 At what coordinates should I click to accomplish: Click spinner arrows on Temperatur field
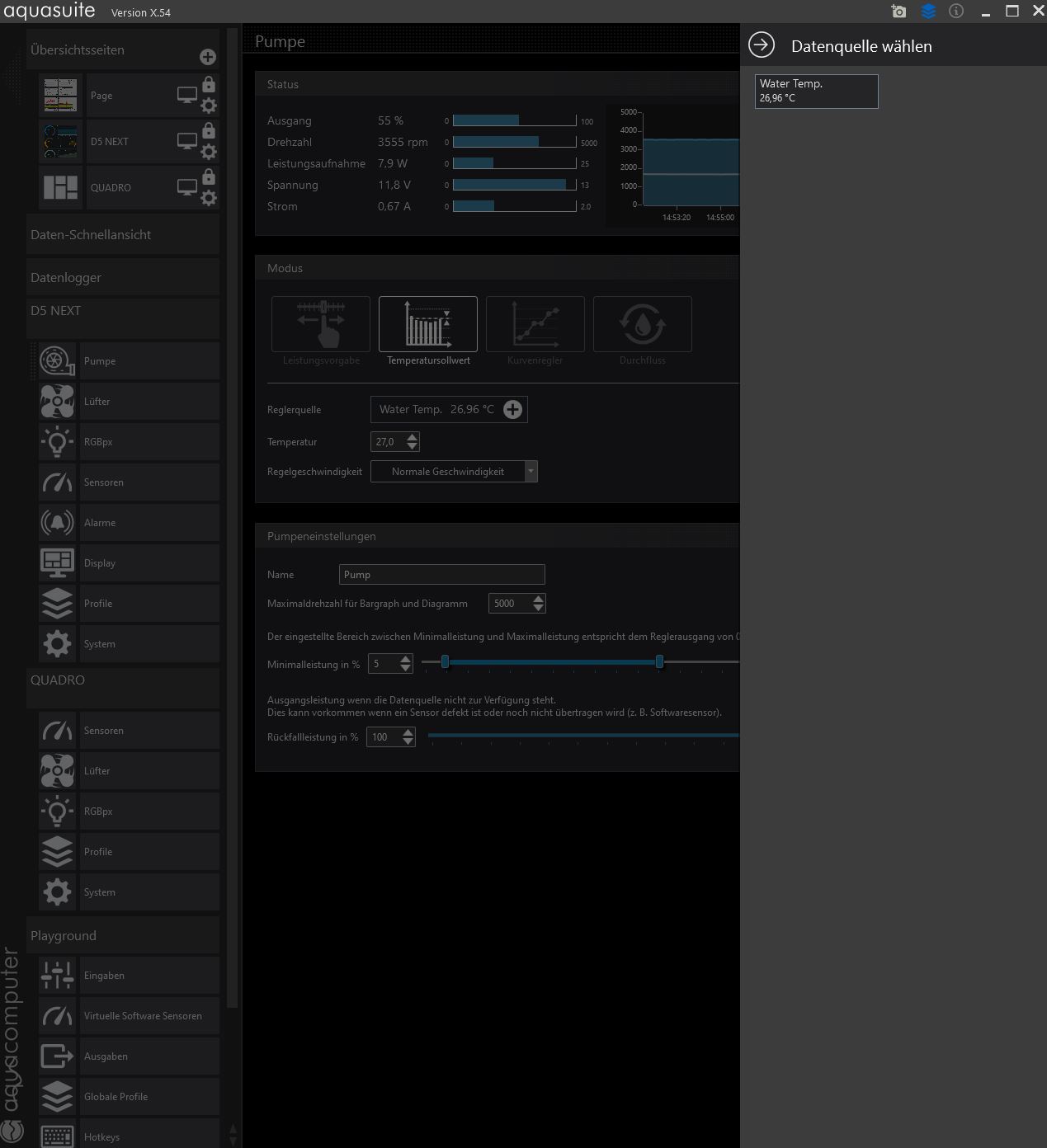pos(413,442)
